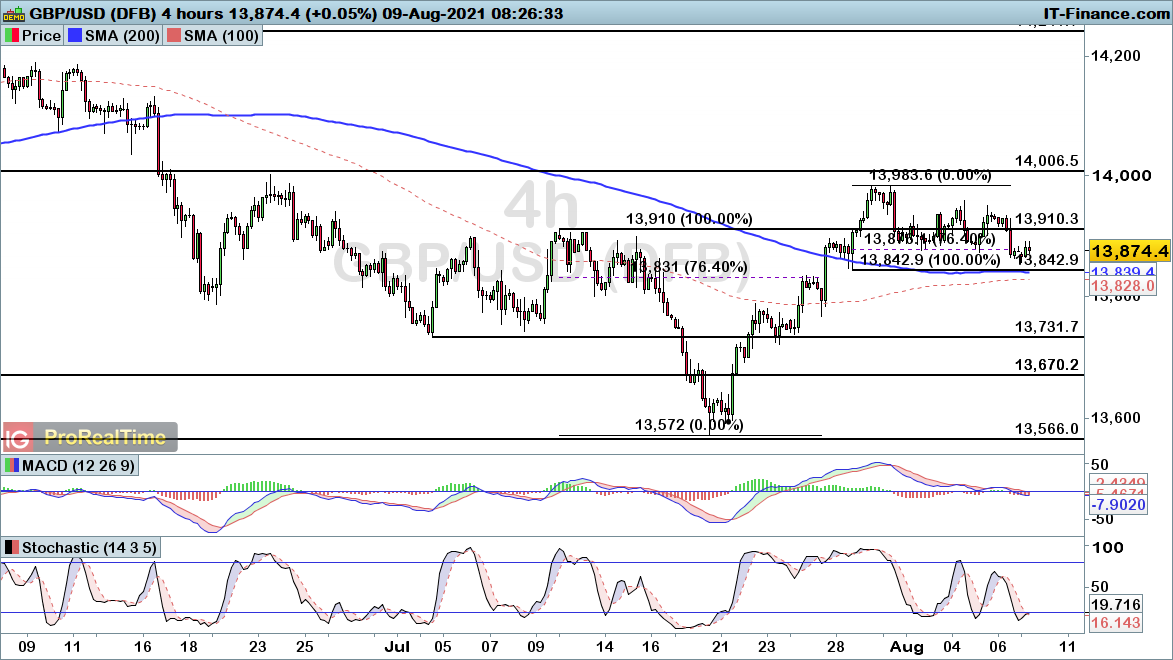1173x660 pixels.
Task: Click the Jul date axis label
Action: click(x=396, y=647)
